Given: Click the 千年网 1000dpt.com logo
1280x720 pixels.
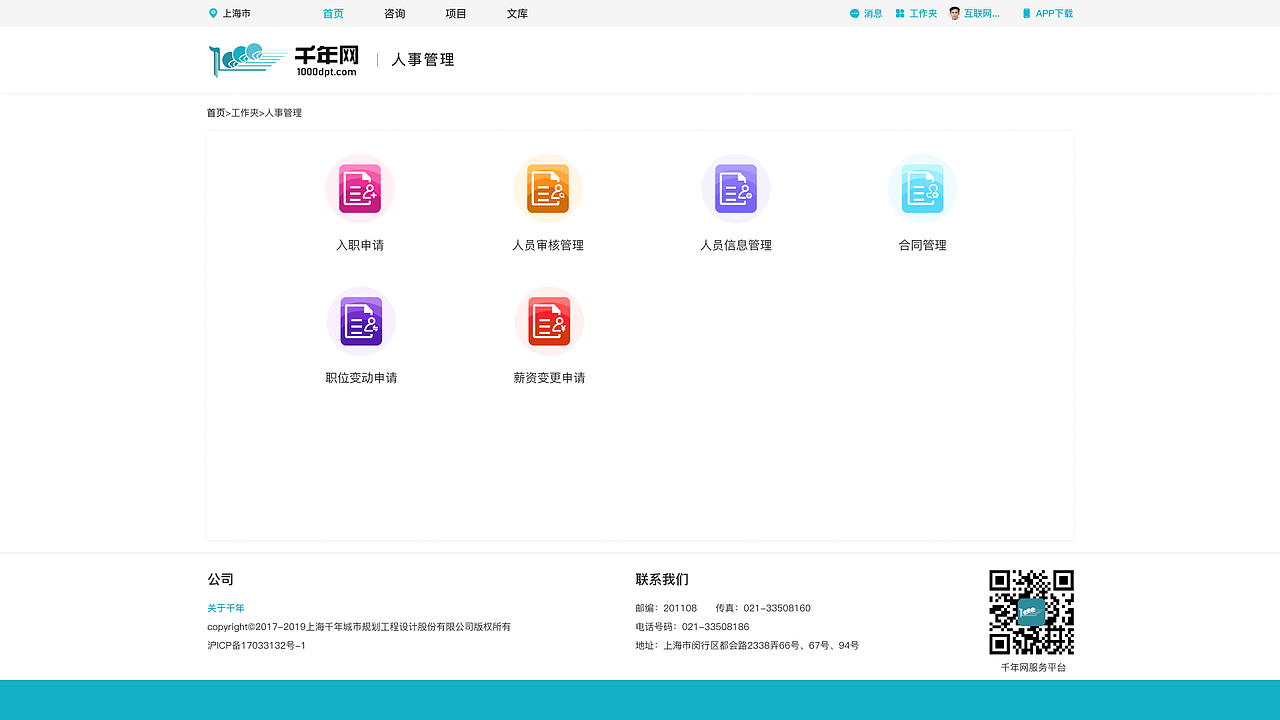Looking at the screenshot, I should [283, 60].
